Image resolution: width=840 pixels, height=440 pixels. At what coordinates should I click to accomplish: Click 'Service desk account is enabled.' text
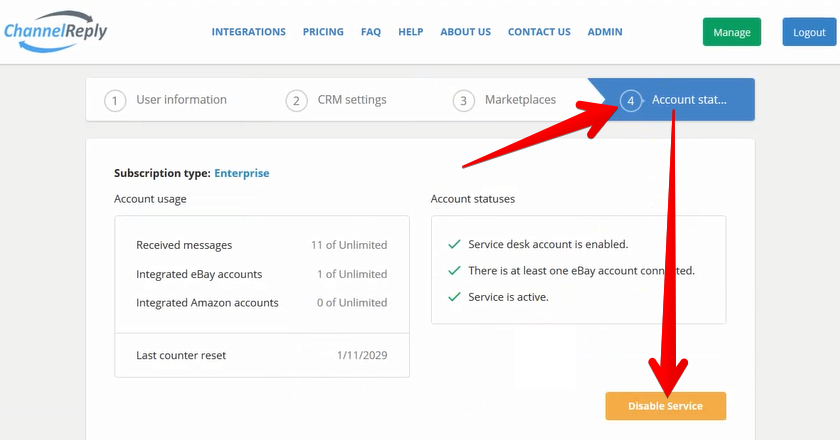tap(548, 244)
